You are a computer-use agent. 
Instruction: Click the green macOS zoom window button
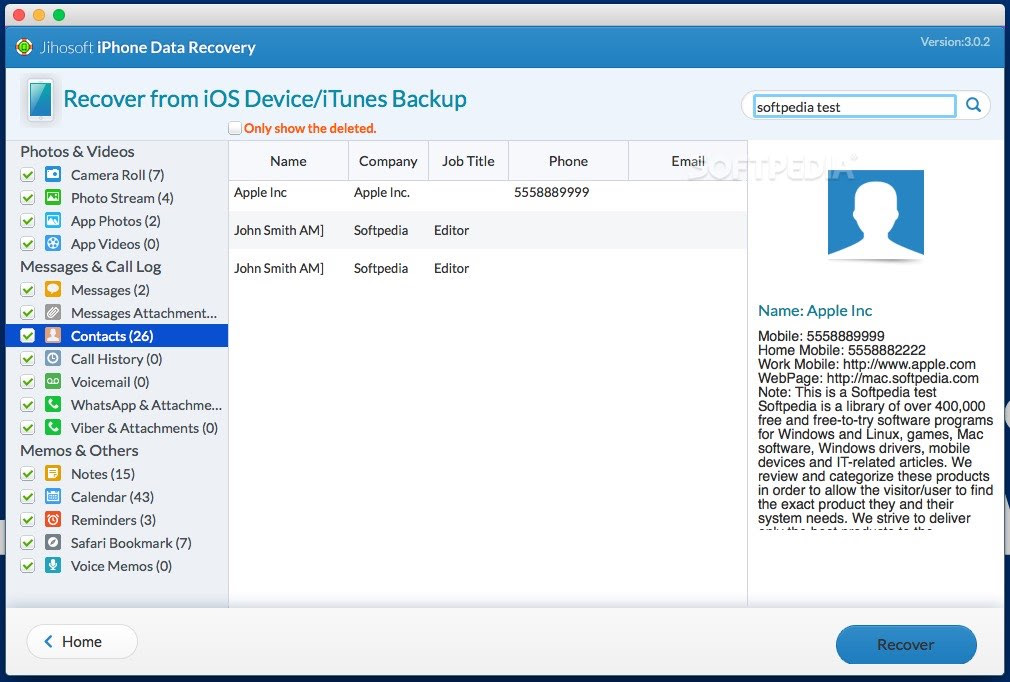59,15
